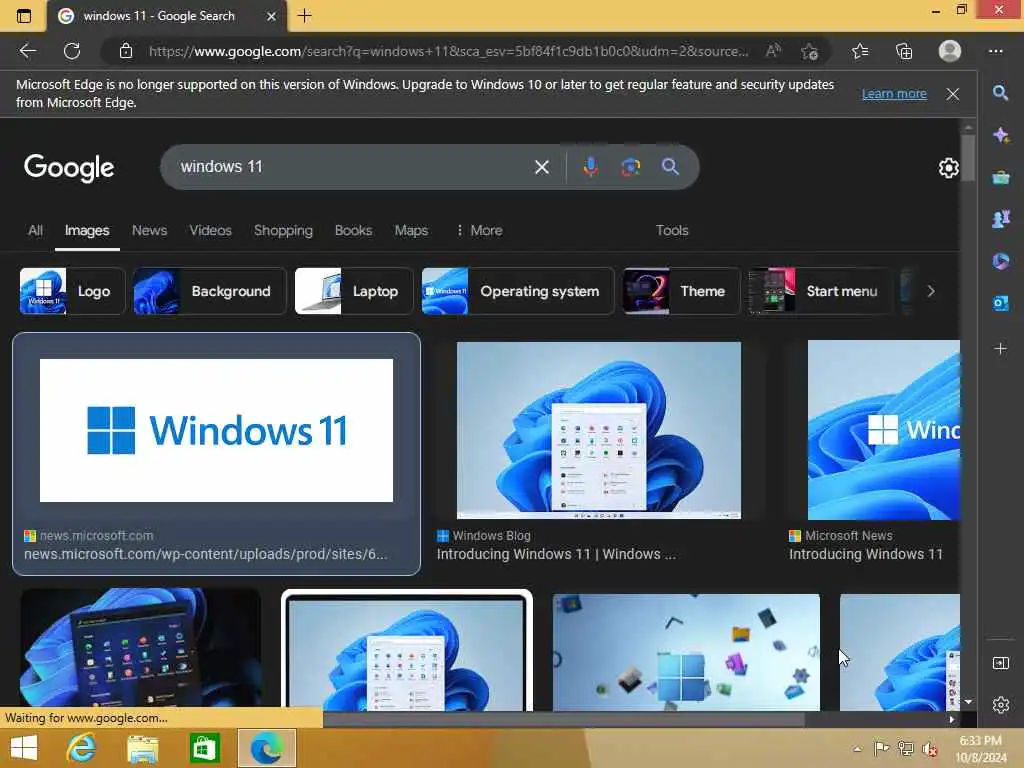This screenshot has height=768, width=1024.
Task: Customize sidebar with plus icon
Action: pos(1000,349)
